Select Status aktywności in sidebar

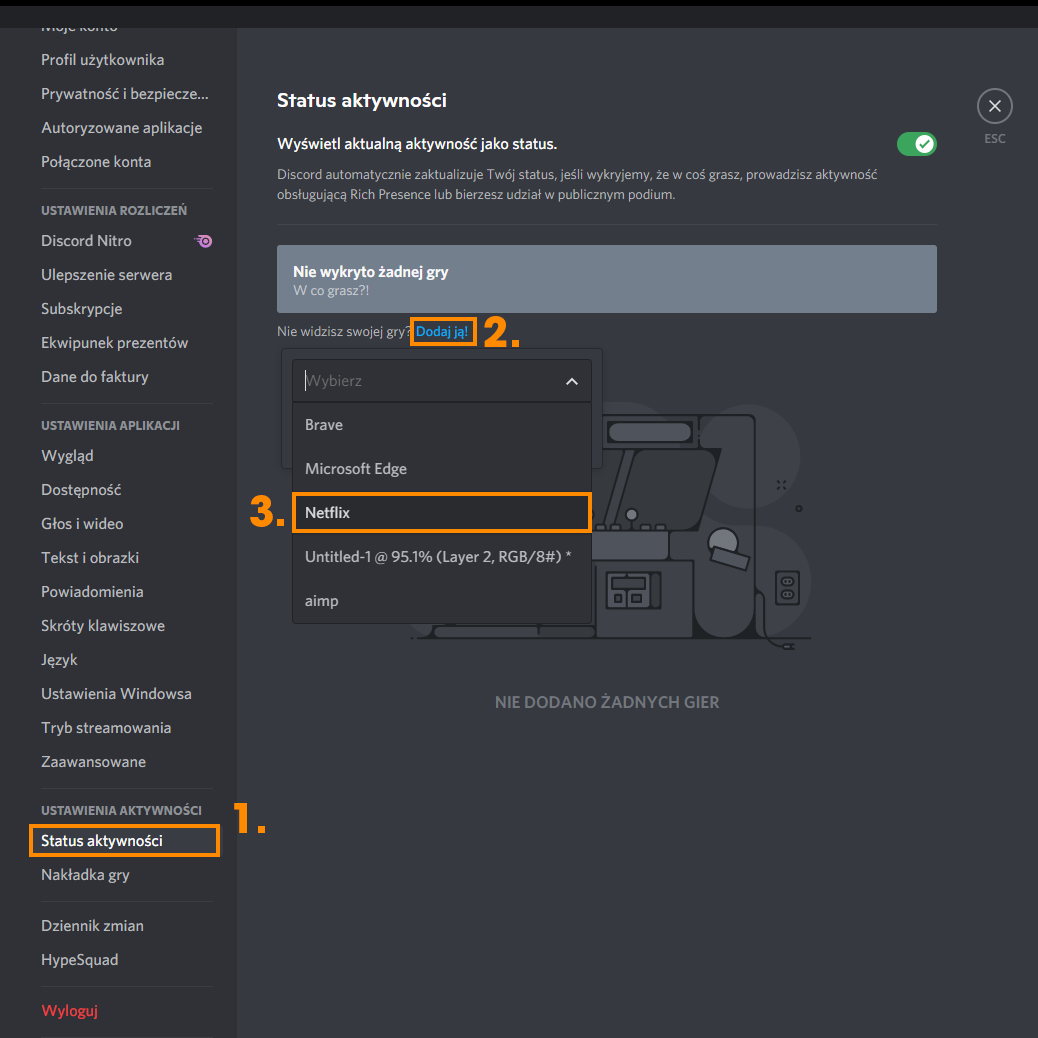pyautogui.click(x=124, y=841)
